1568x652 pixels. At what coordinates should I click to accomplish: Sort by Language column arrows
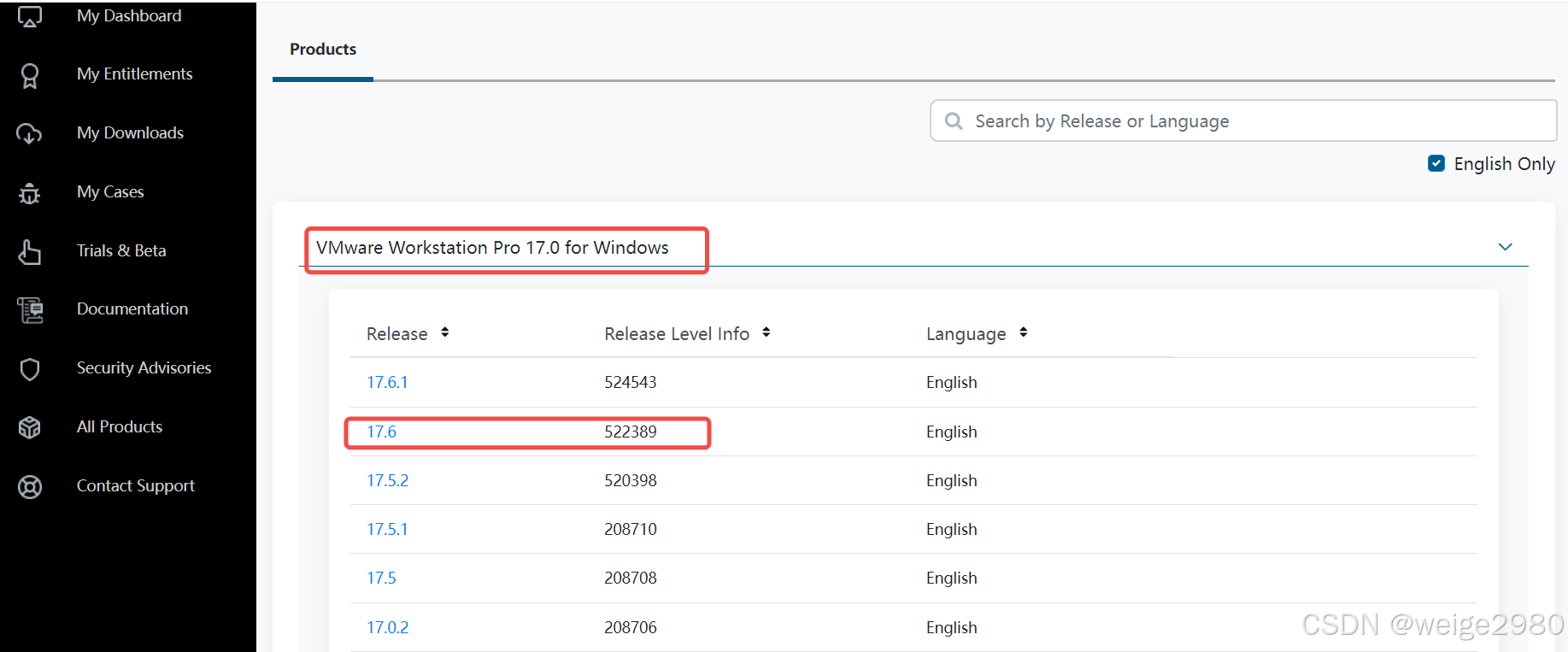[1023, 332]
